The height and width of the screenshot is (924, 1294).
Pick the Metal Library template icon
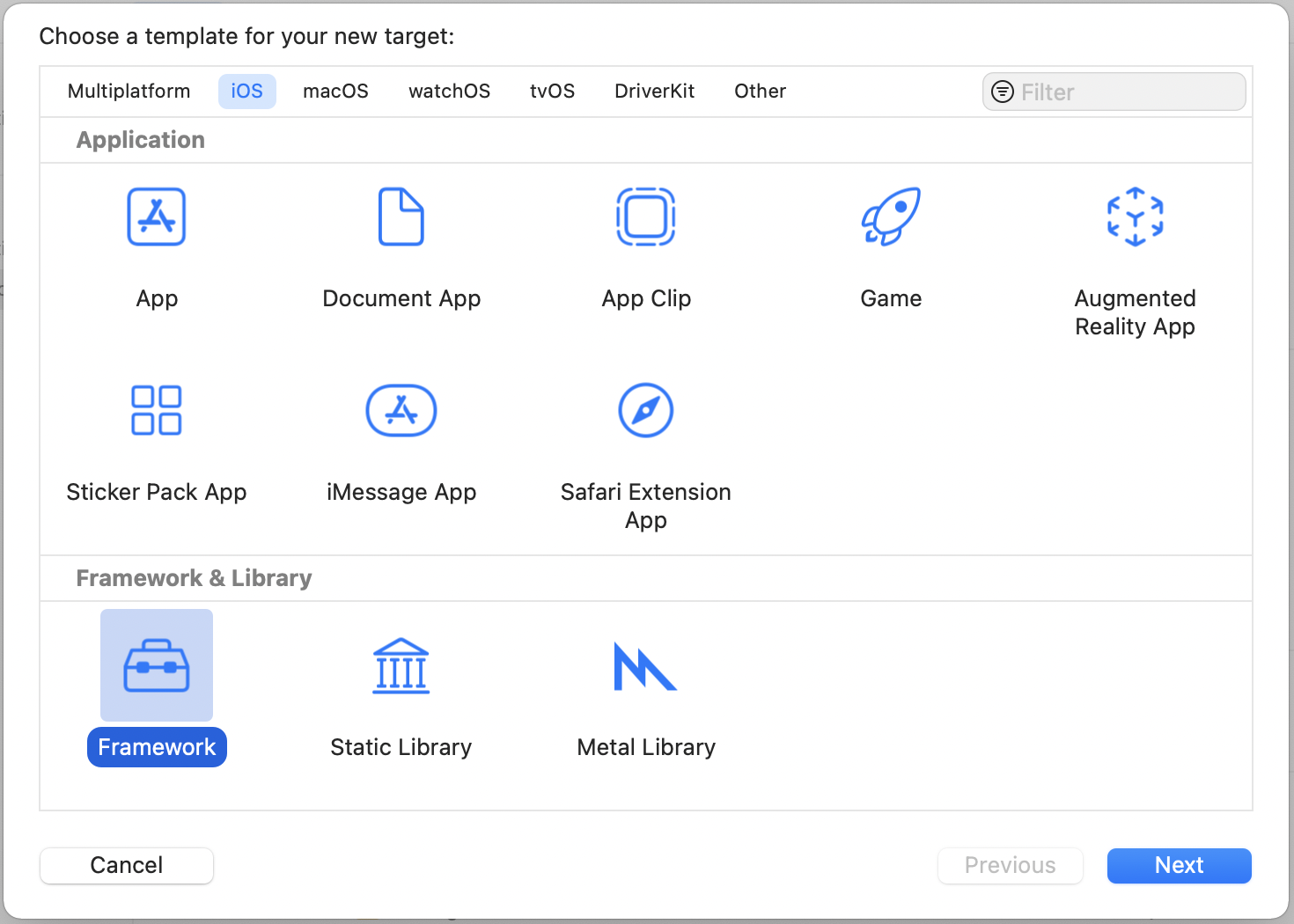coord(646,665)
